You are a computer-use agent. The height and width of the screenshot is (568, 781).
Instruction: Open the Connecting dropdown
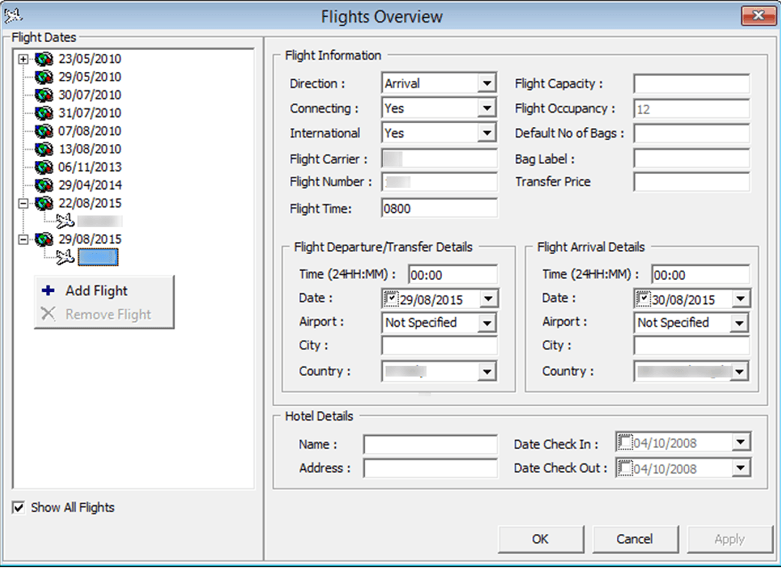(x=487, y=108)
